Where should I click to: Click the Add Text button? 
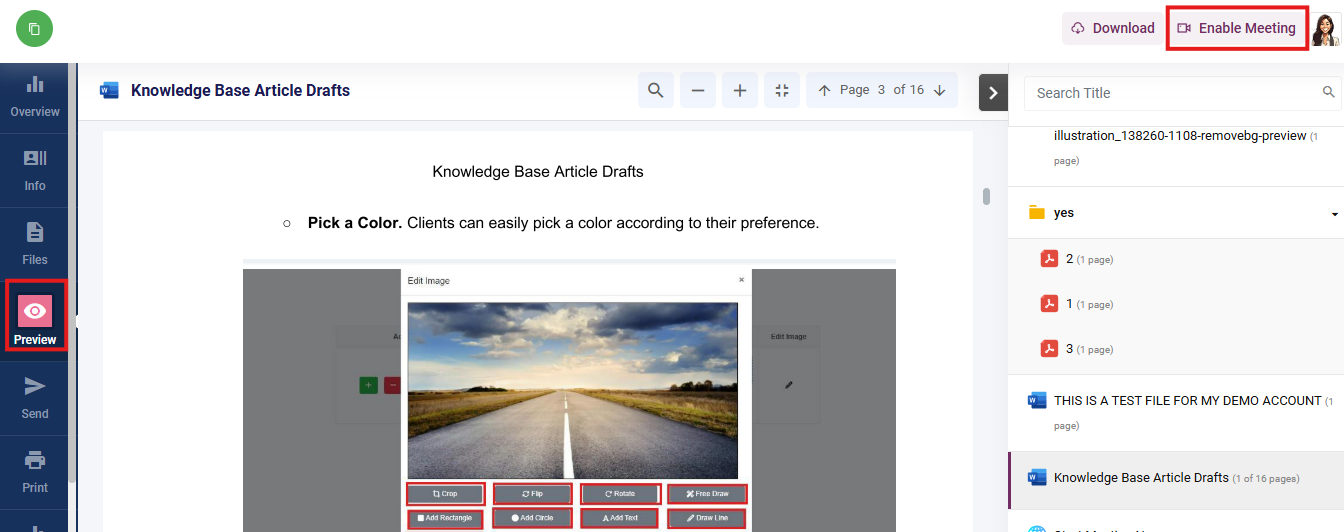620,518
